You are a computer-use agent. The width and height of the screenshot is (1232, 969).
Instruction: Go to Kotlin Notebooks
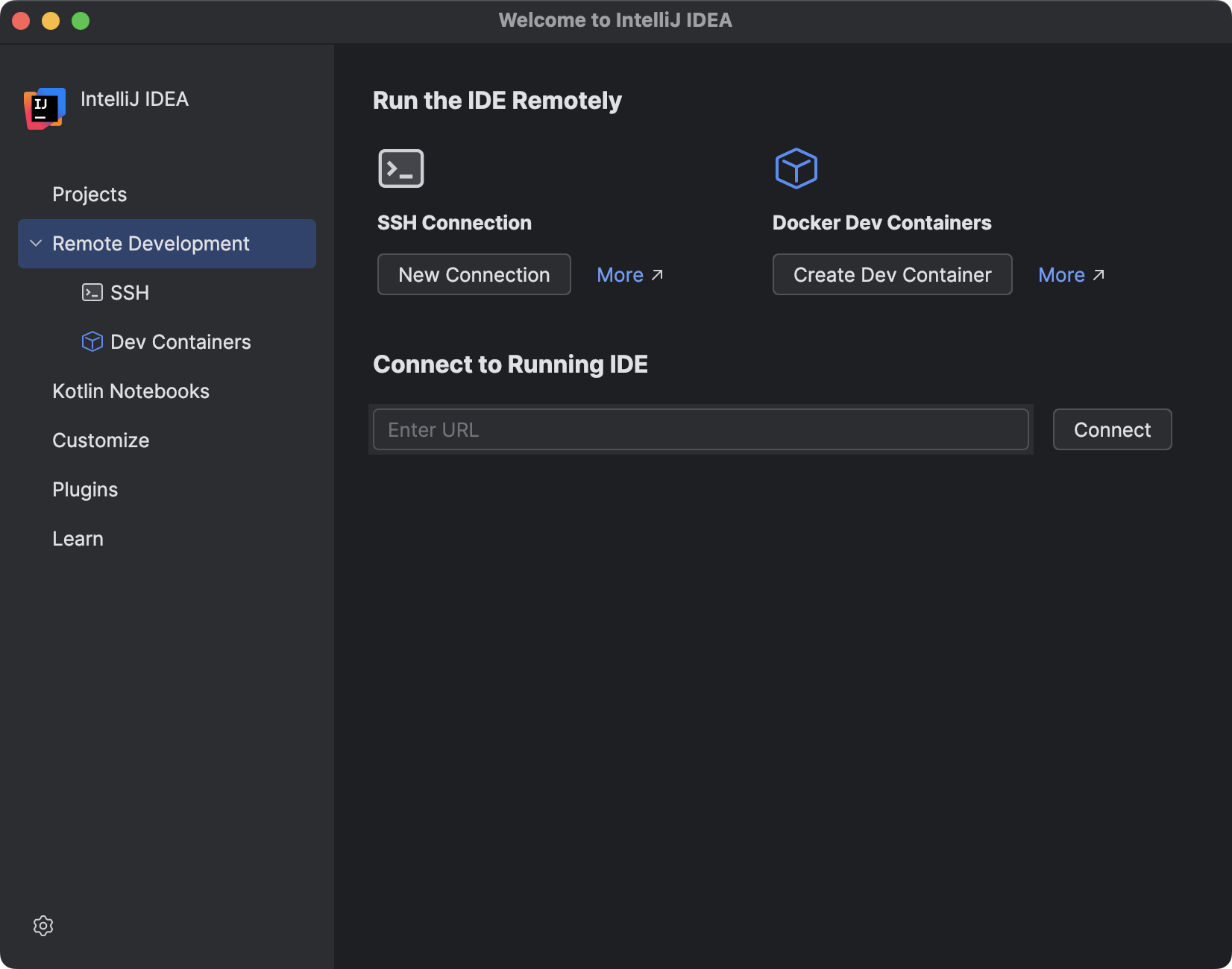coord(131,391)
